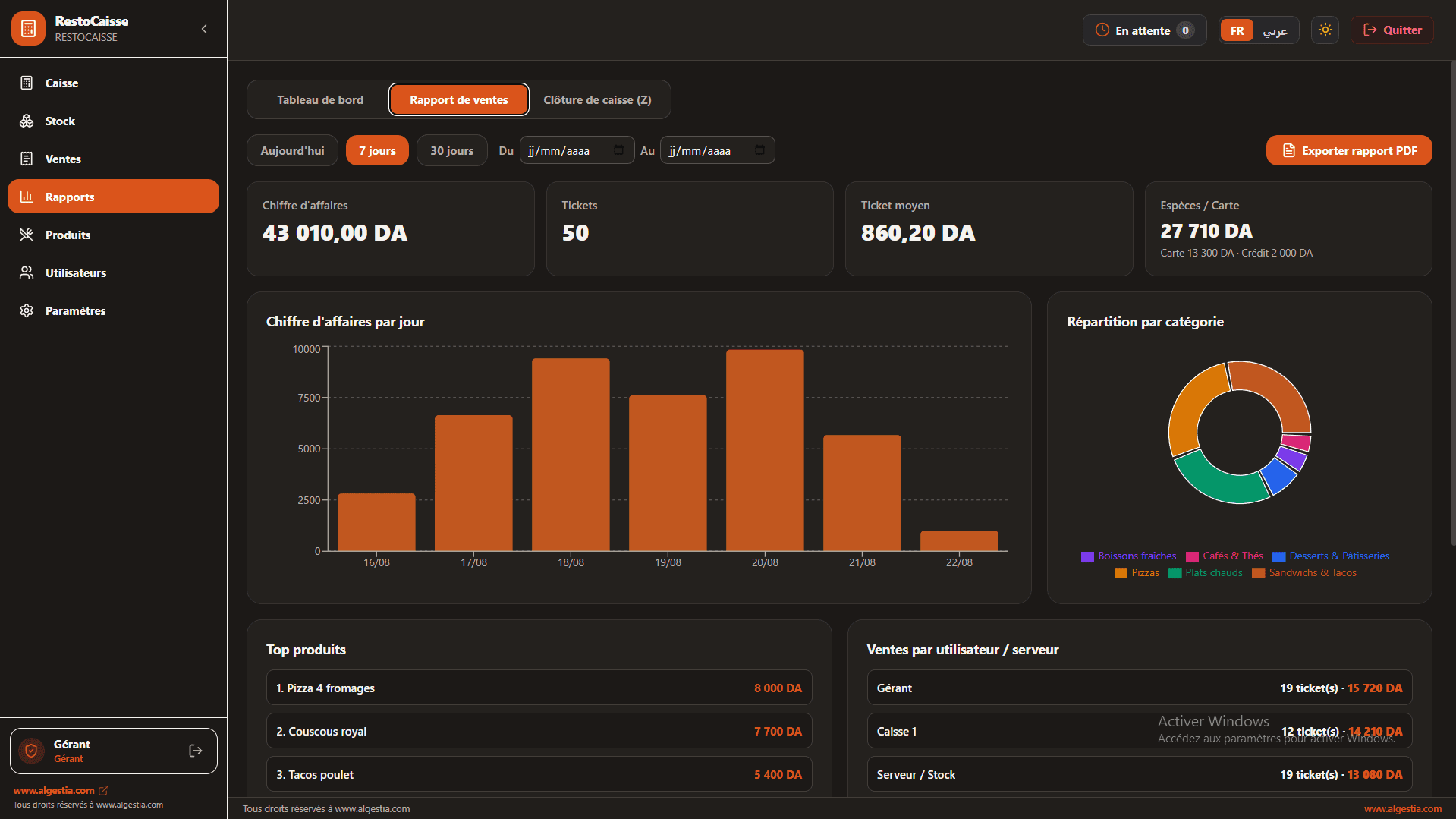The height and width of the screenshot is (819, 1456).
Task: Select the Rapports sidebar item
Action: coord(113,197)
